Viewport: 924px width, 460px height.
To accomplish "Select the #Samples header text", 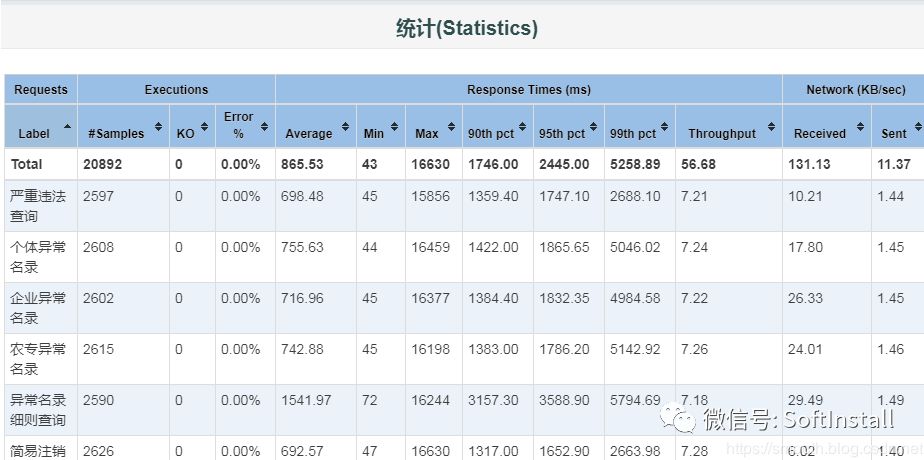I will pyautogui.click(x=116, y=134).
